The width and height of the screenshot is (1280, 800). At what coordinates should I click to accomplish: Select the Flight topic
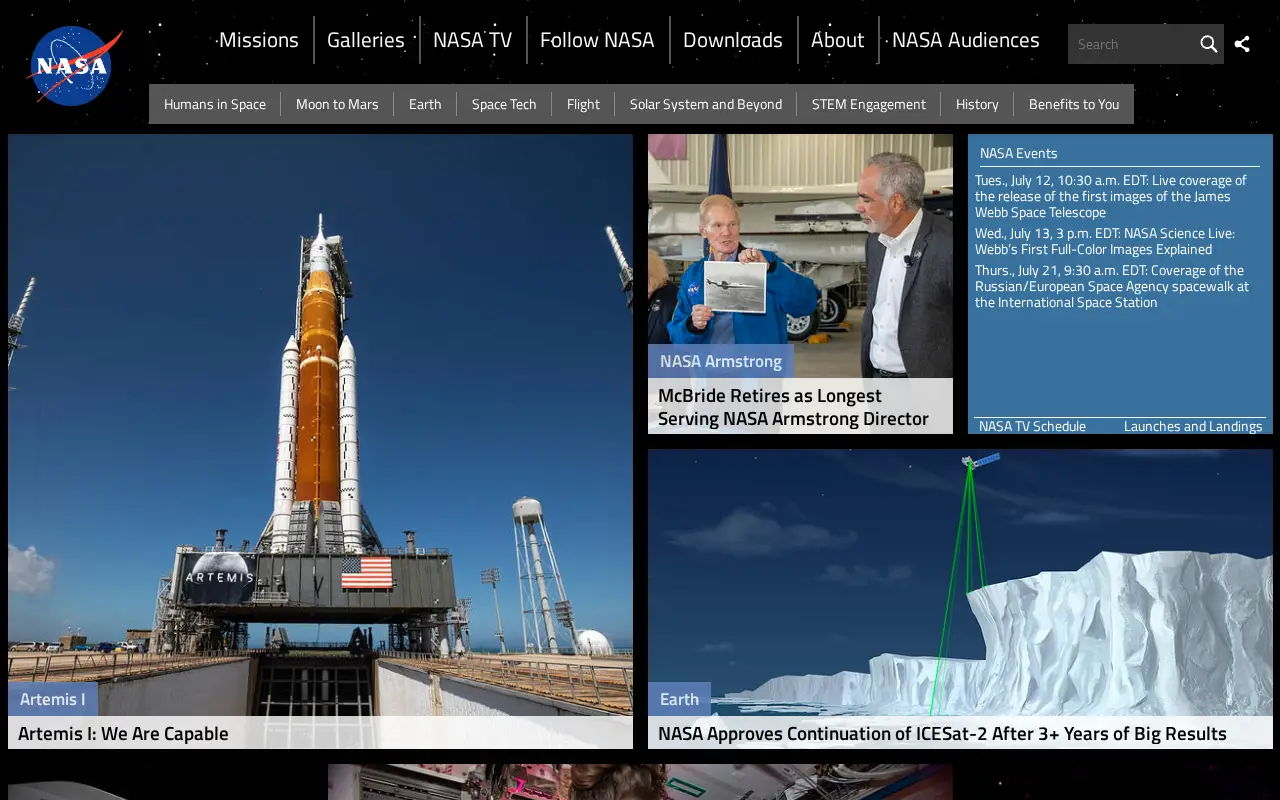coord(583,104)
